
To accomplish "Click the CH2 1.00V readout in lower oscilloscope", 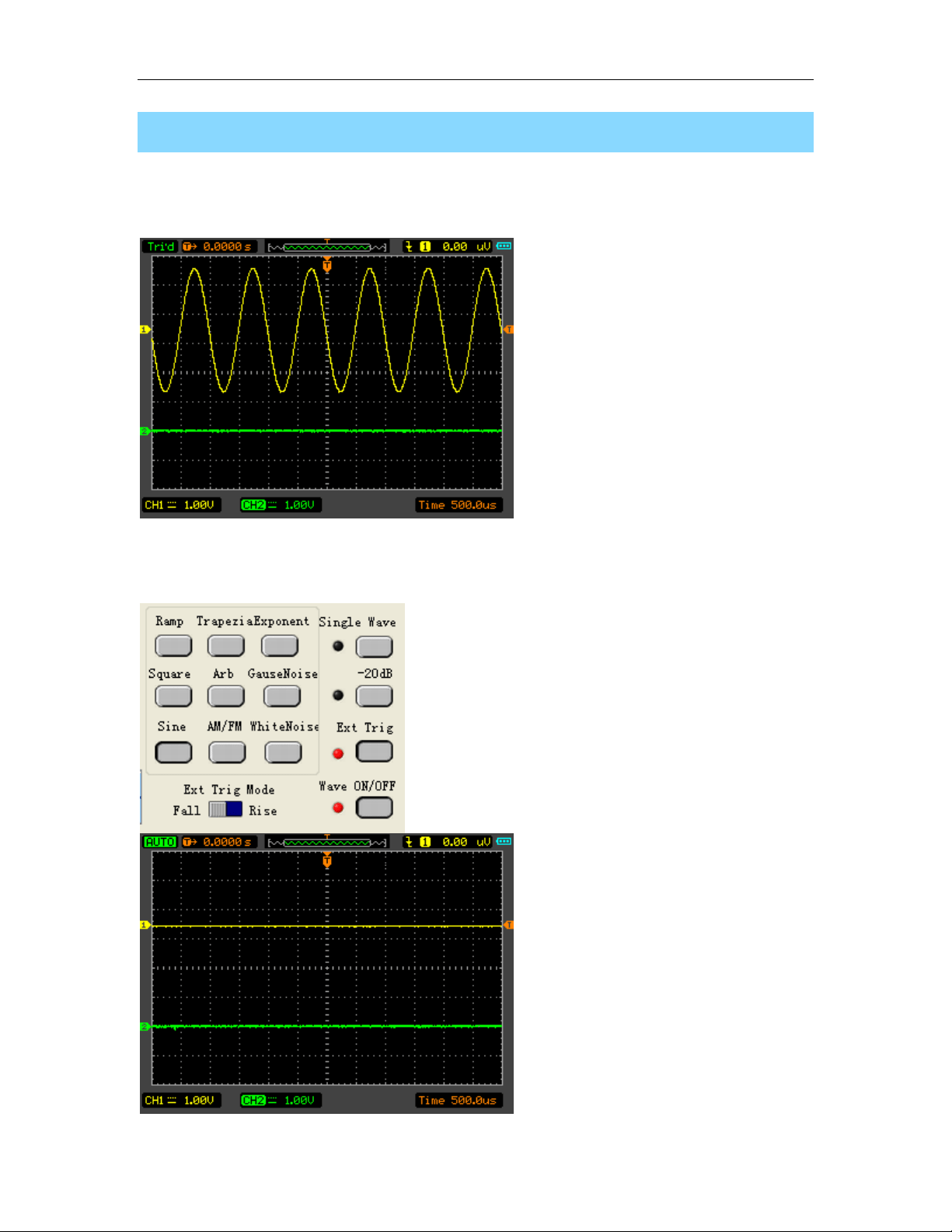I will click(x=280, y=1101).
